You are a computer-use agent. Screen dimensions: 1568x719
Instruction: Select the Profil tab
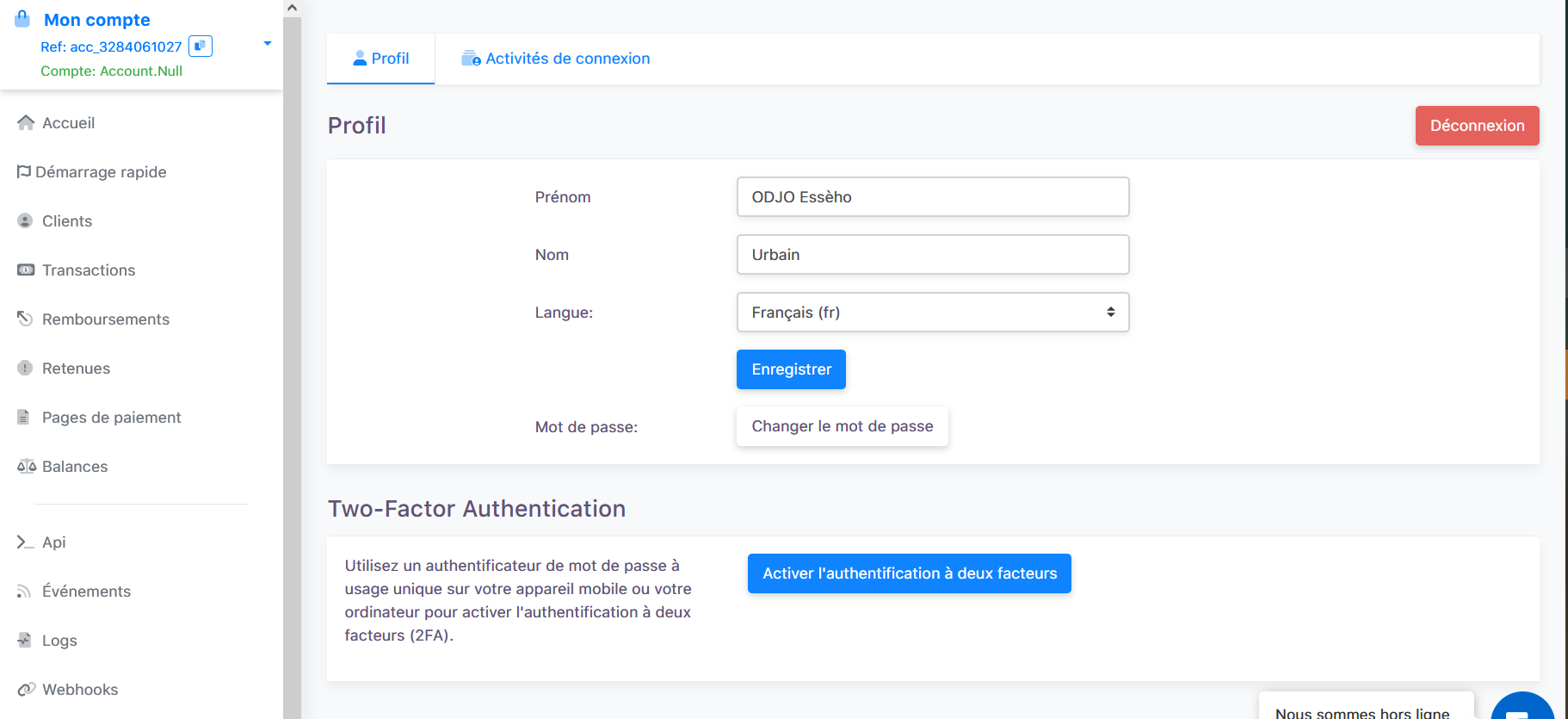point(380,59)
